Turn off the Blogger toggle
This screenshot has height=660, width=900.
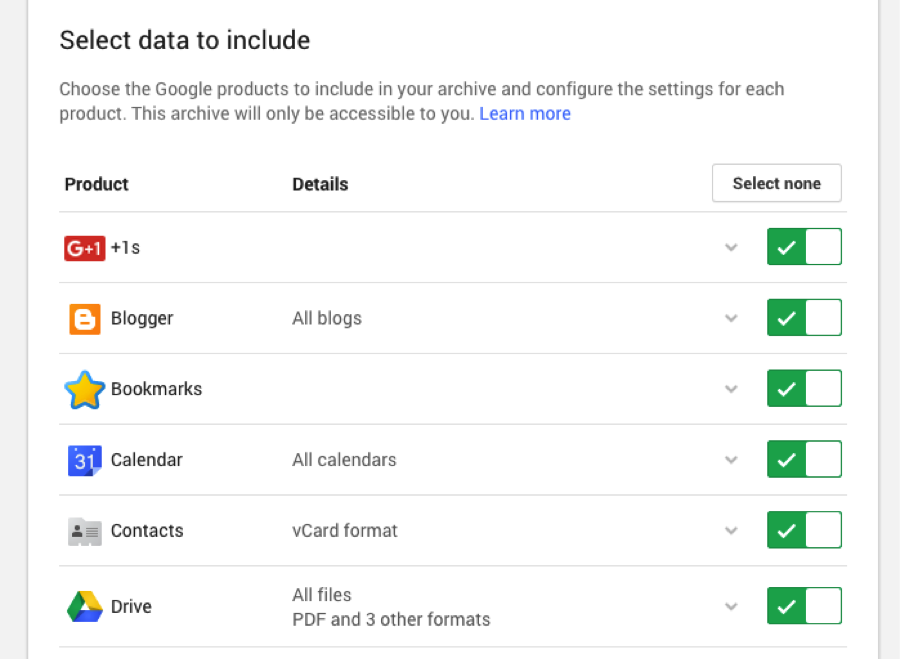coord(804,318)
